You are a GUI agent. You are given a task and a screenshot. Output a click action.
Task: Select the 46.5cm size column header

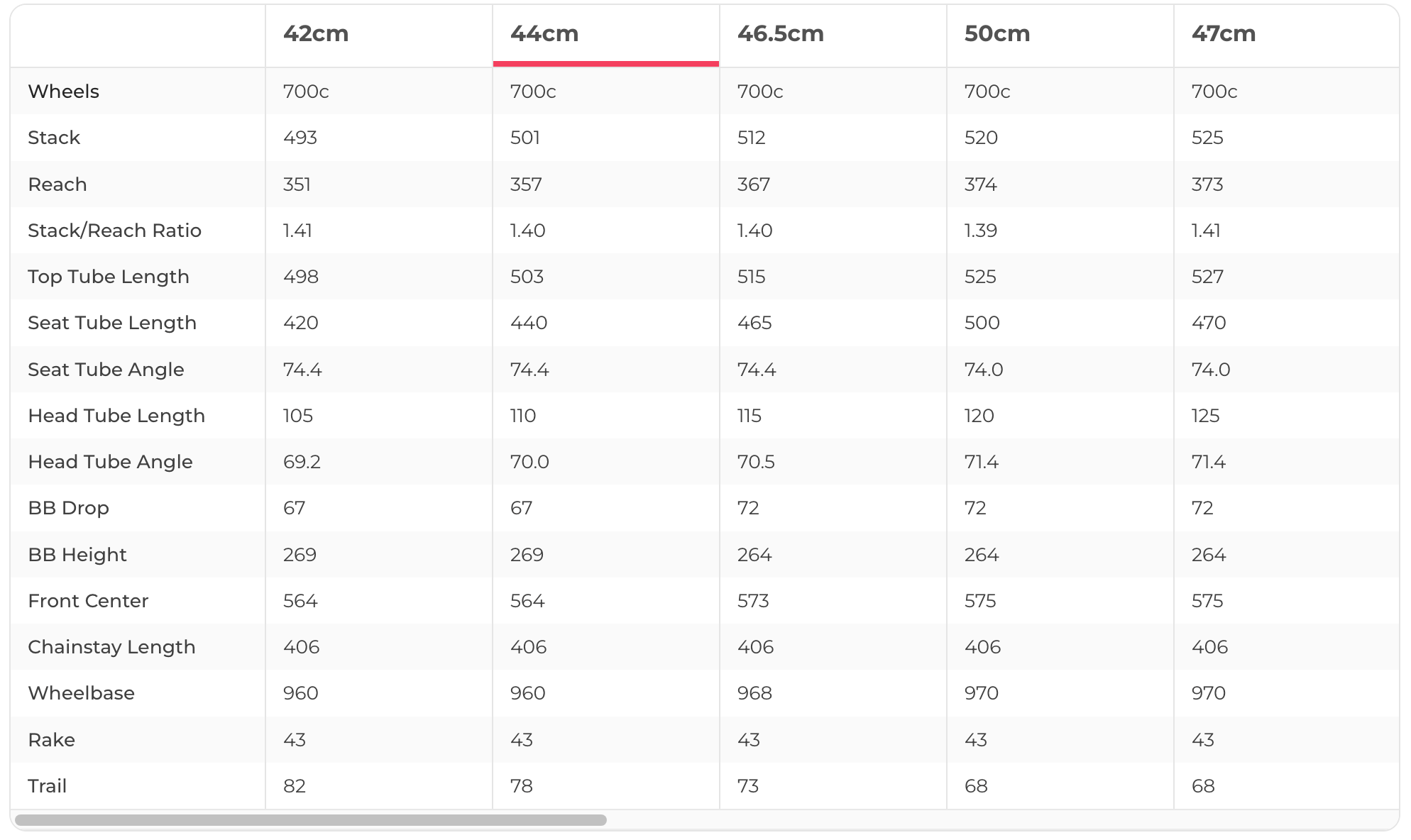780,33
